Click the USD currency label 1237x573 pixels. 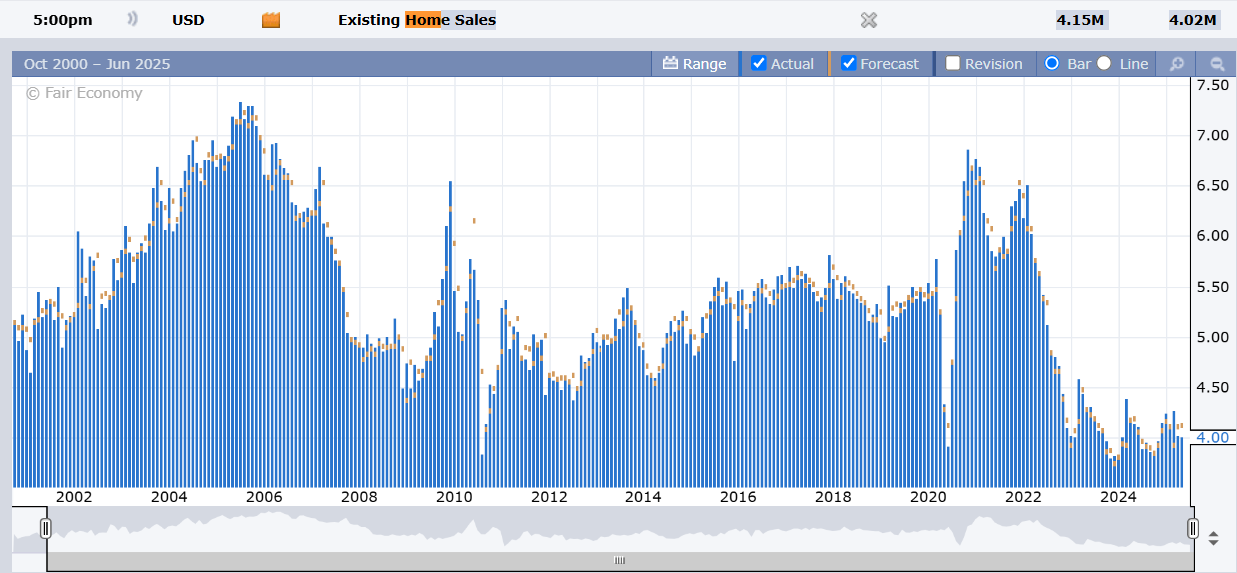[188, 20]
